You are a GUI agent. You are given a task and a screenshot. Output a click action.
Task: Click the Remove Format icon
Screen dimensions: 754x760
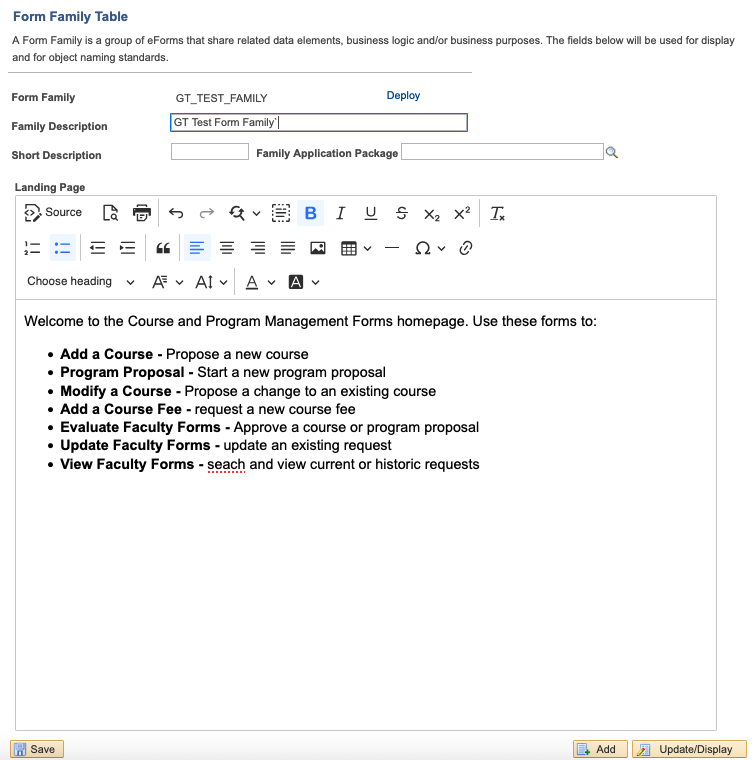[x=497, y=213]
